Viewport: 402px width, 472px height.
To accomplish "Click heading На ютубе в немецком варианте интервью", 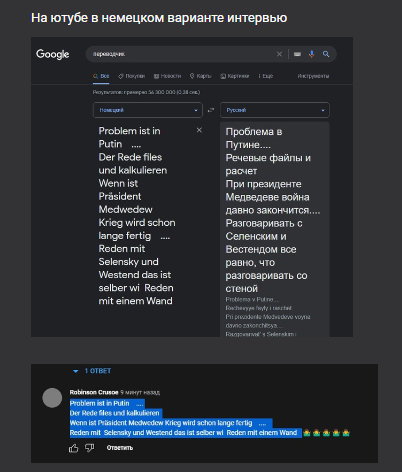I will pyautogui.click(x=159, y=18).
